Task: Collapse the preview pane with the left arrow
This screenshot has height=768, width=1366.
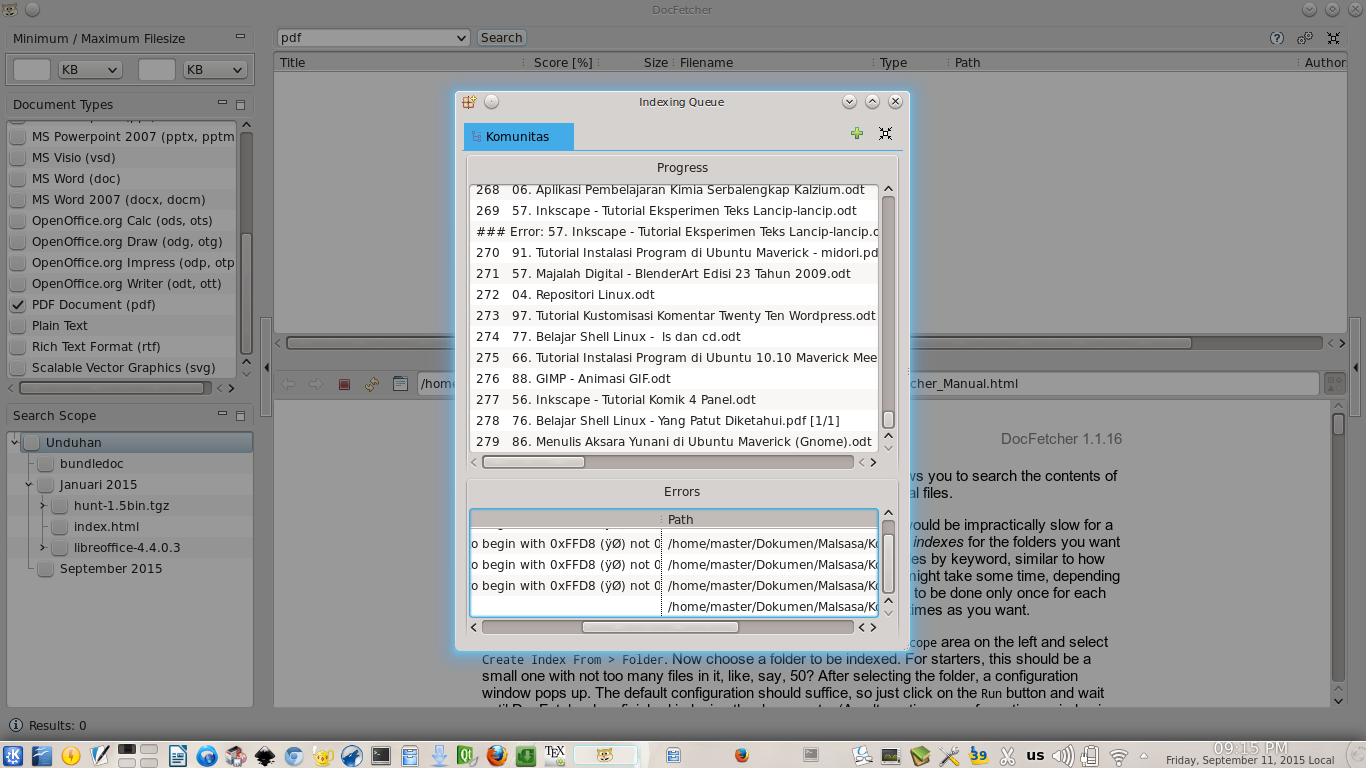Action: tap(266, 367)
